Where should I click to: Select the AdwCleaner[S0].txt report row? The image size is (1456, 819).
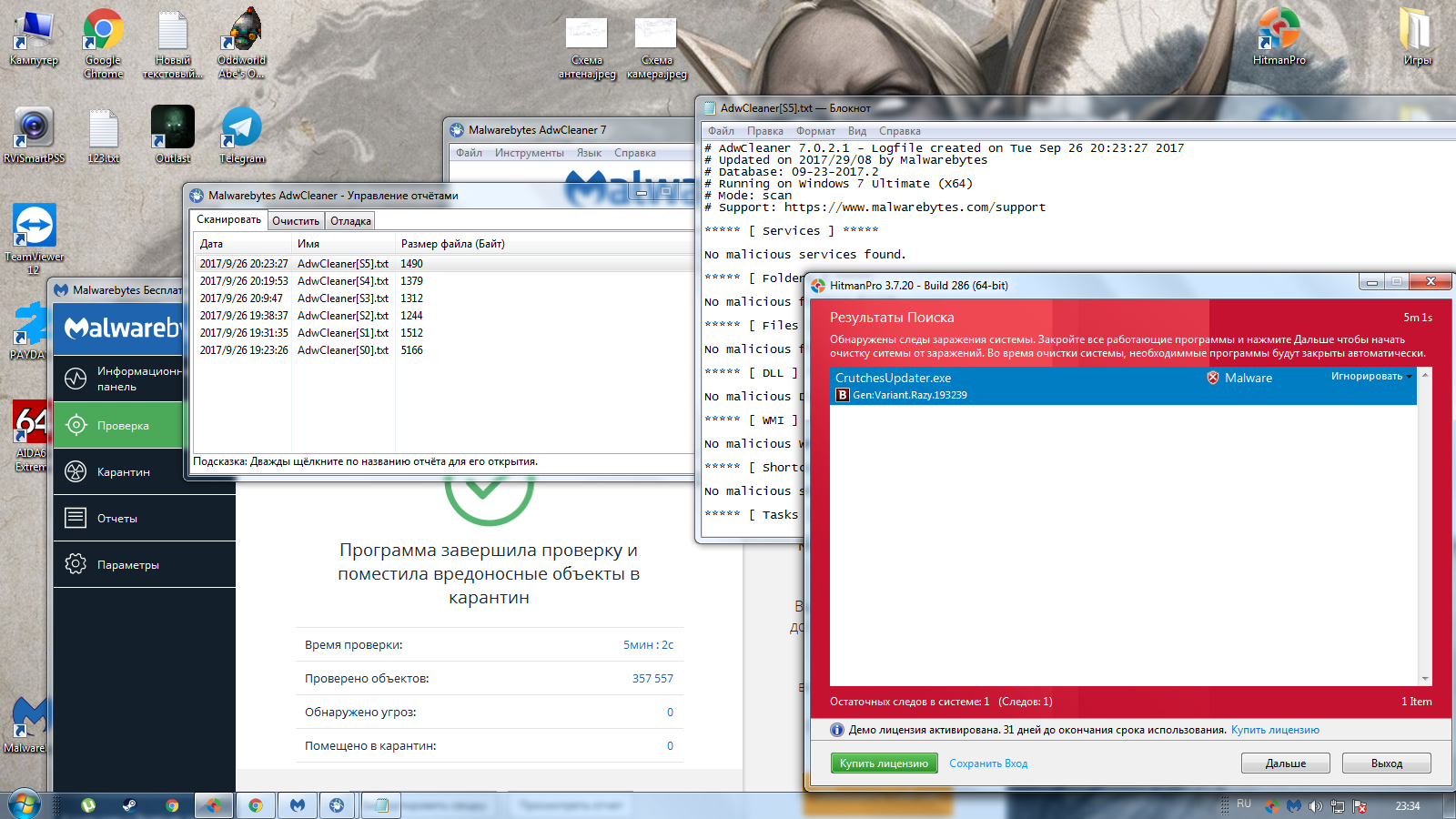pyautogui.click(x=444, y=350)
